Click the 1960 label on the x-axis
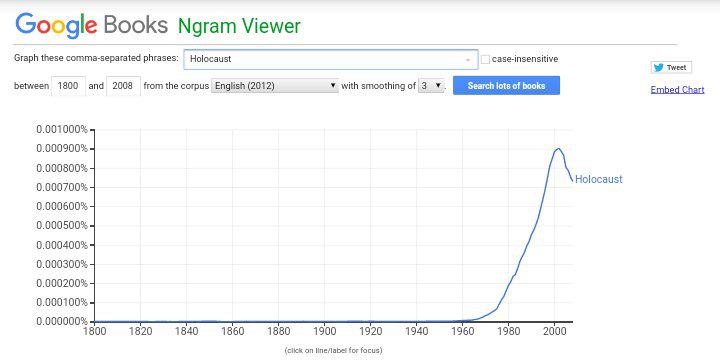The image size is (720, 360). click(462, 331)
